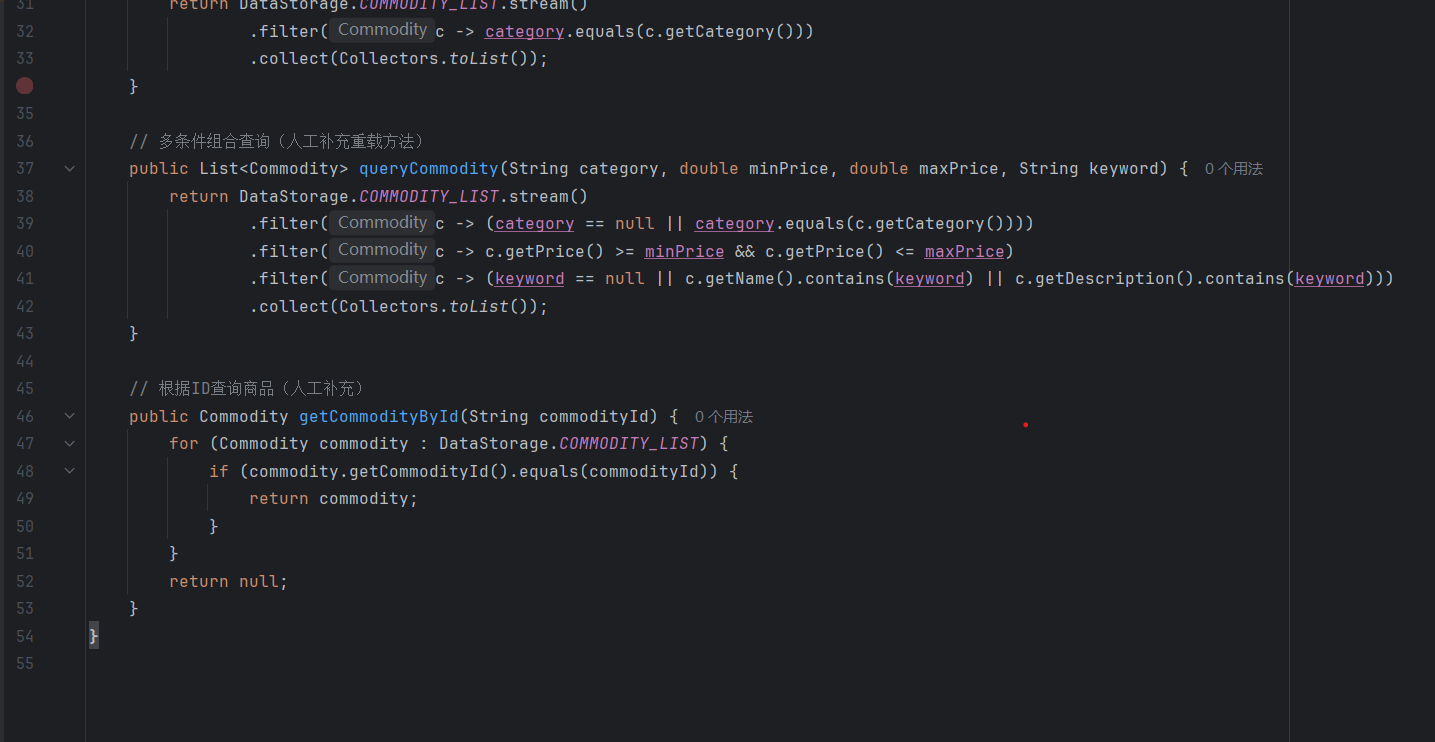The height and width of the screenshot is (742, 1435).
Task: Collapse the queryCommodity method at line 37
Action: click(x=70, y=168)
